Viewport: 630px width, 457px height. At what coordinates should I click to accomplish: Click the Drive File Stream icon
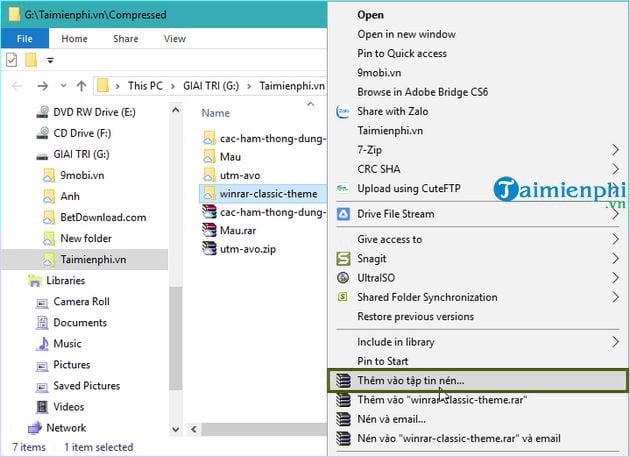343,214
